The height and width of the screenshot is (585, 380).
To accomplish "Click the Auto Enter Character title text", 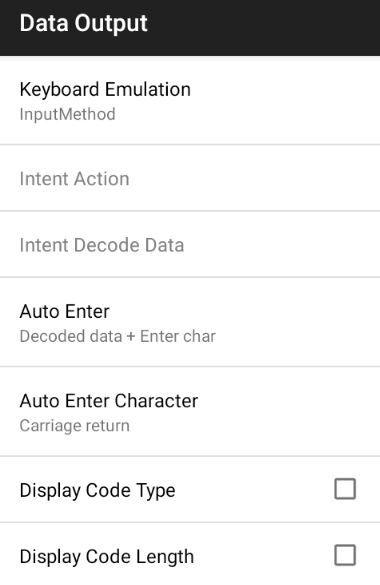I will pyautogui.click(x=109, y=401).
